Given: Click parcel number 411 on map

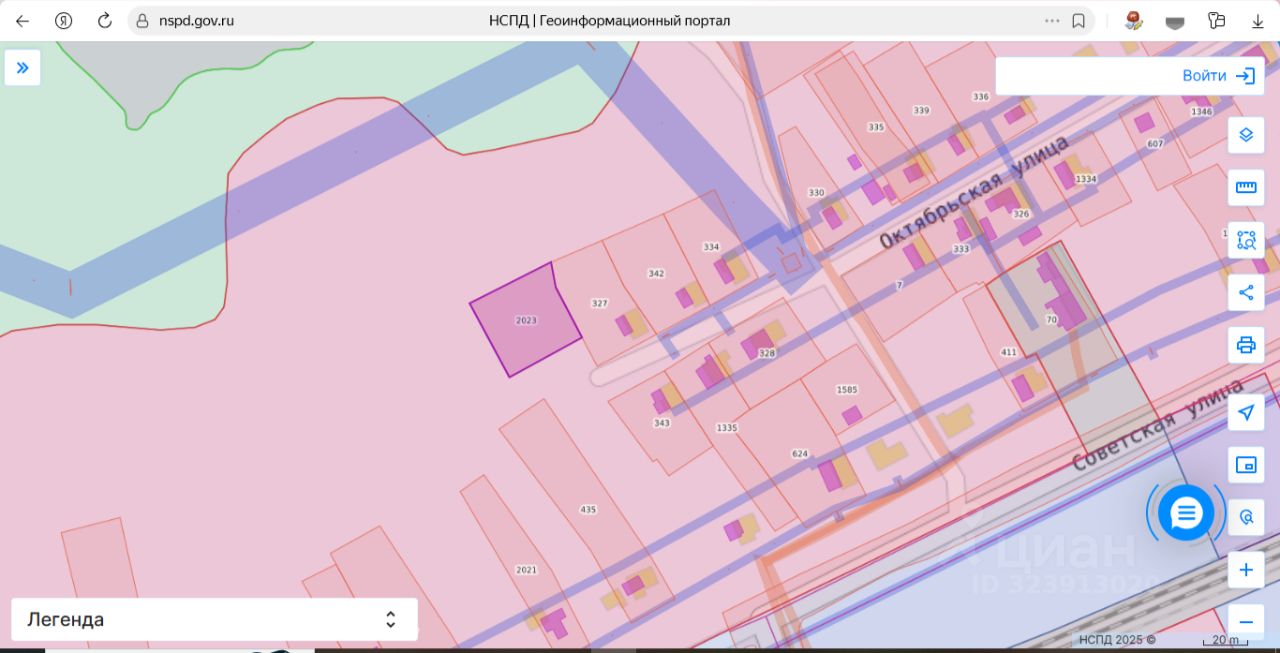Looking at the screenshot, I should [1009, 352].
